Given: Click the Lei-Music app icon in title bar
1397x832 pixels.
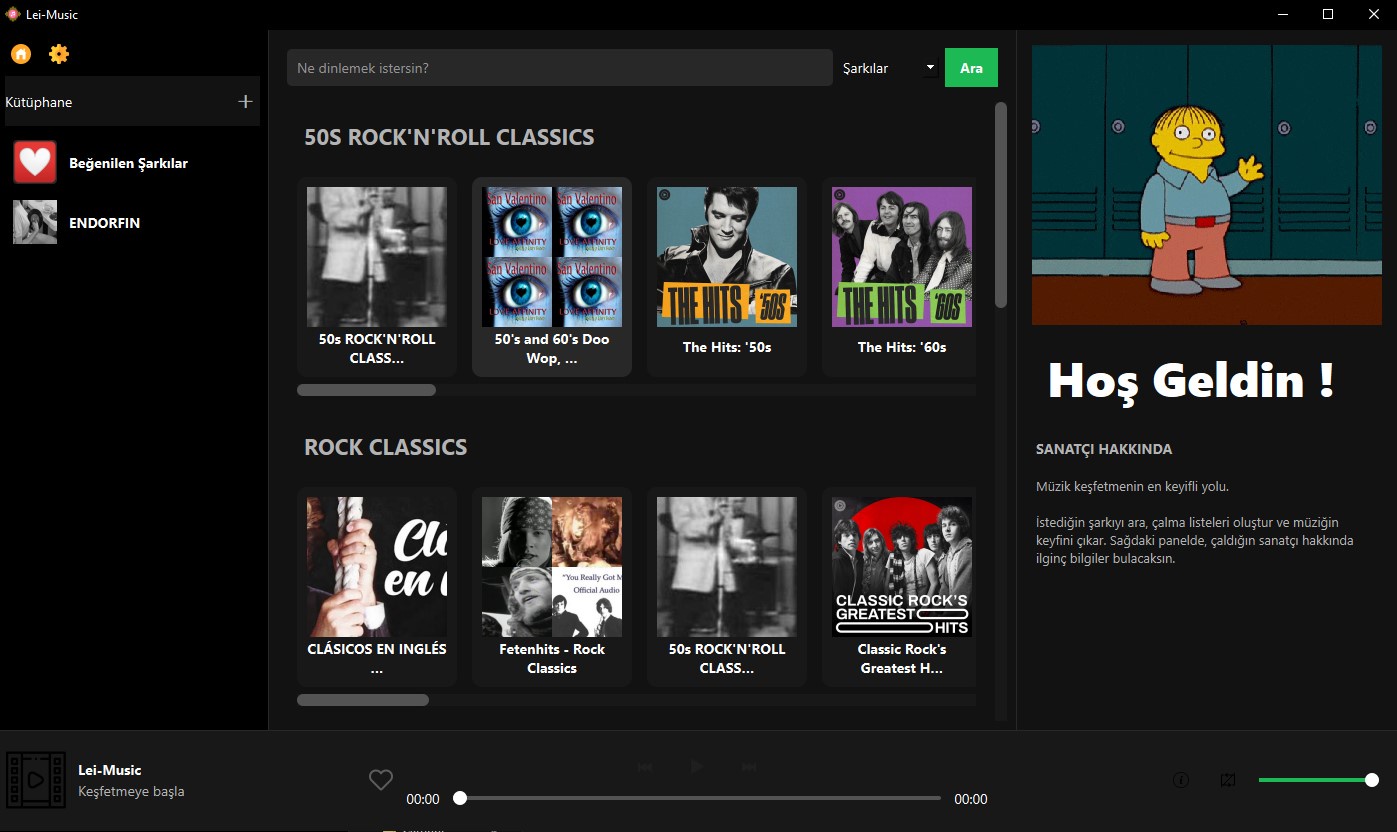Looking at the screenshot, I should [x=13, y=14].
